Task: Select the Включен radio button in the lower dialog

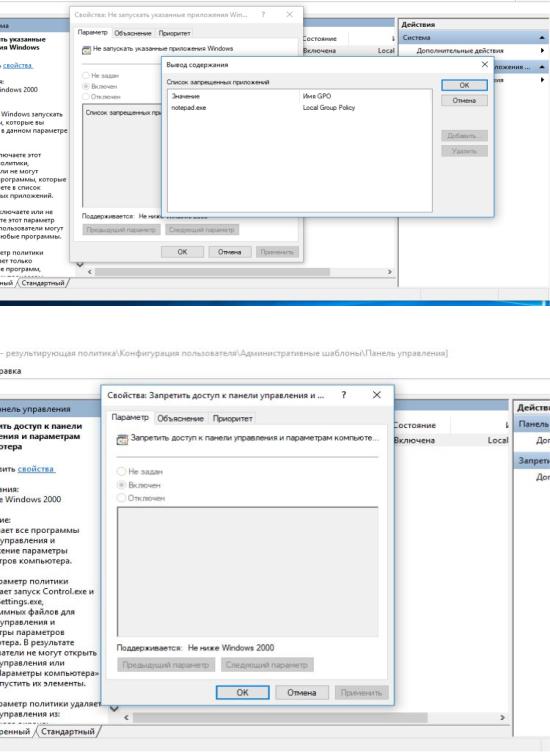Action: point(121,485)
